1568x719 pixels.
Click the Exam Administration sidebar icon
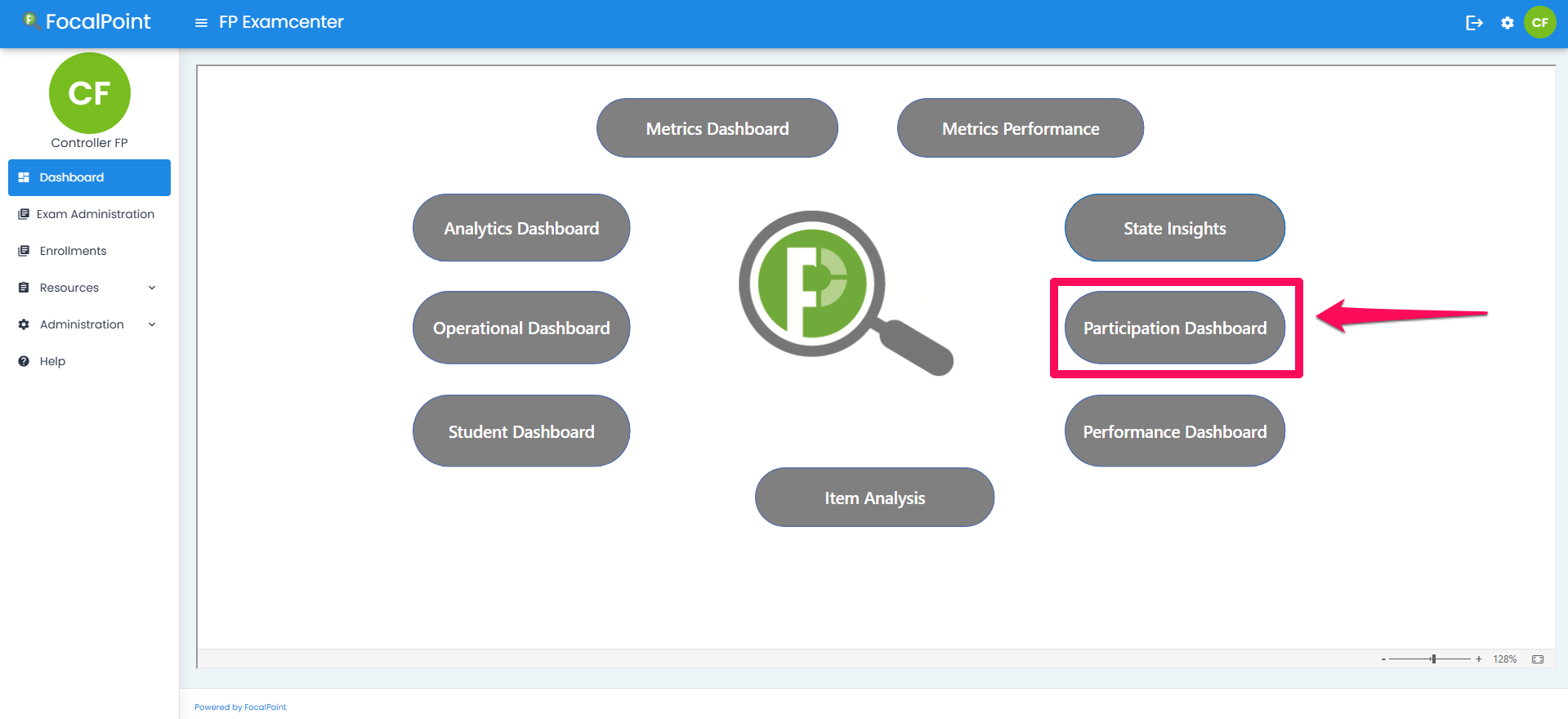[24, 214]
